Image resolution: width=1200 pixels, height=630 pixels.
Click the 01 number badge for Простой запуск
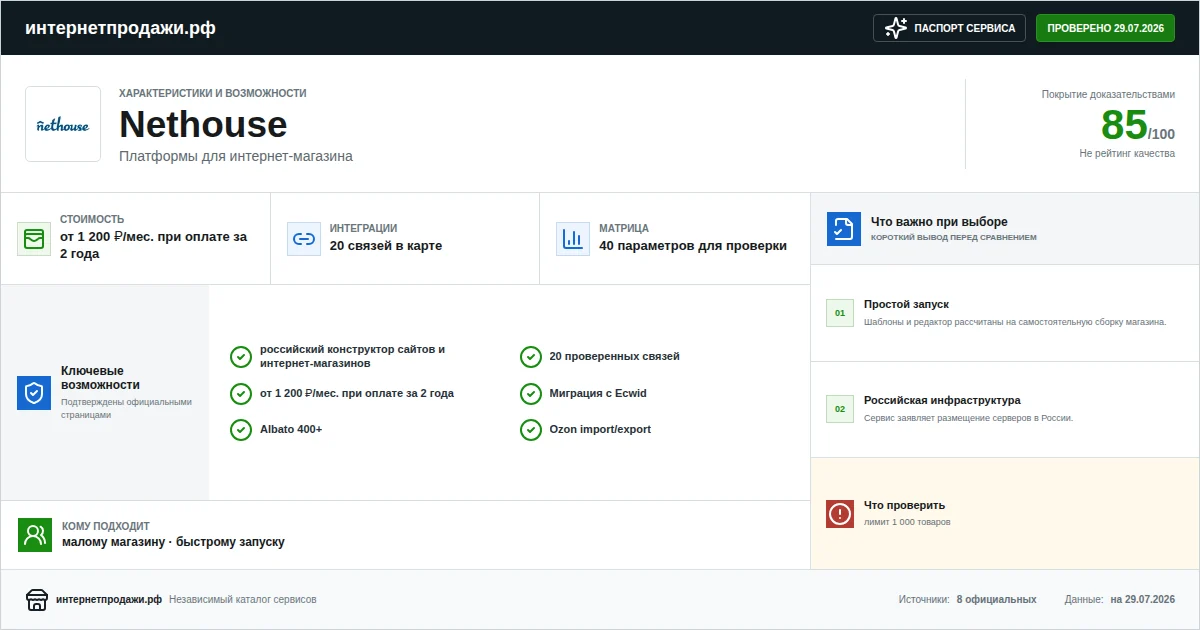click(x=840, y=313)
